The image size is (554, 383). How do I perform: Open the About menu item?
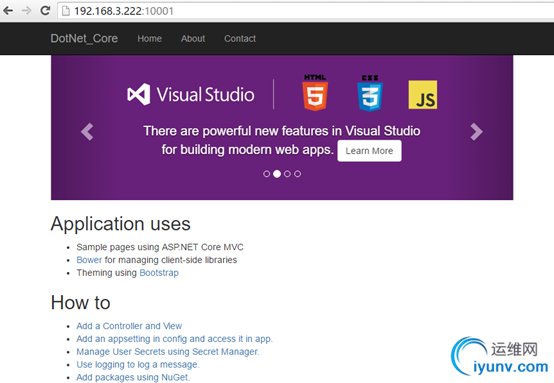click(193, 39)
